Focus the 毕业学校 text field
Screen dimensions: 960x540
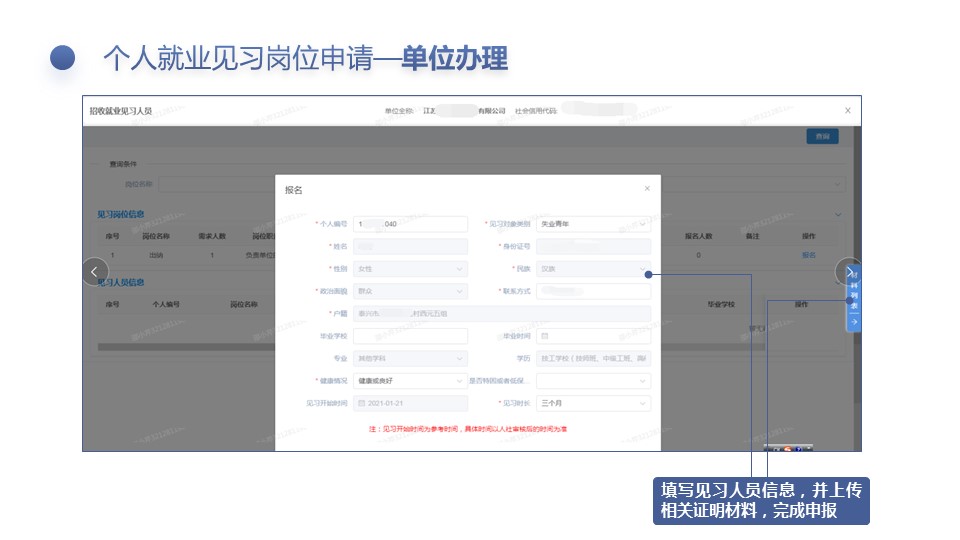click(x=410, y=336)
